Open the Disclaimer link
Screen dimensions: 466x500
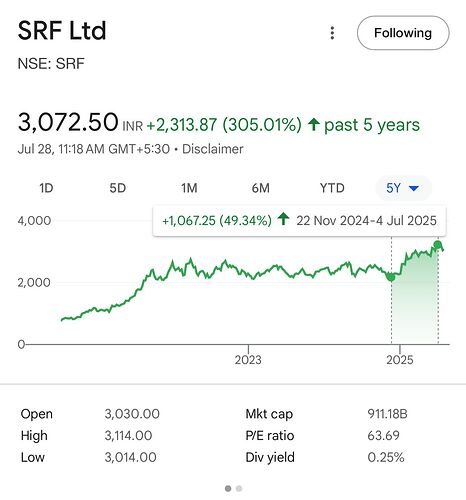click(x=213, y=149)
